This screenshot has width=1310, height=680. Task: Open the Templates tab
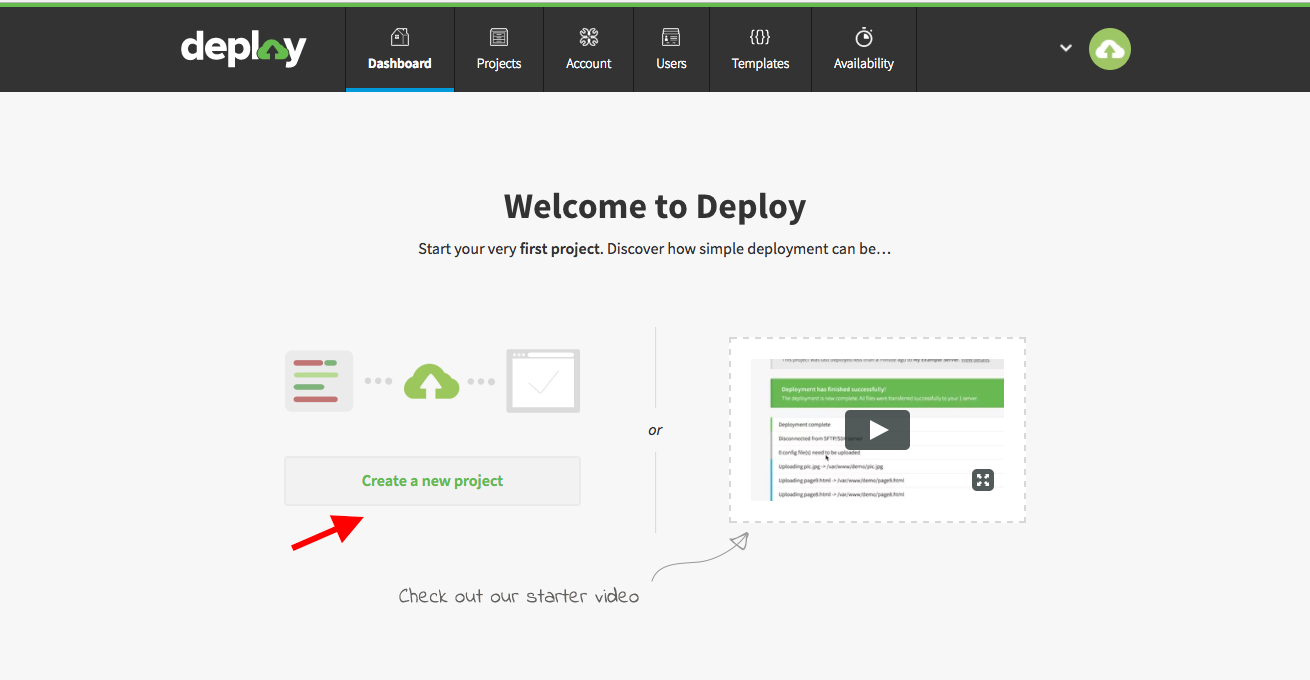[760, 50]
